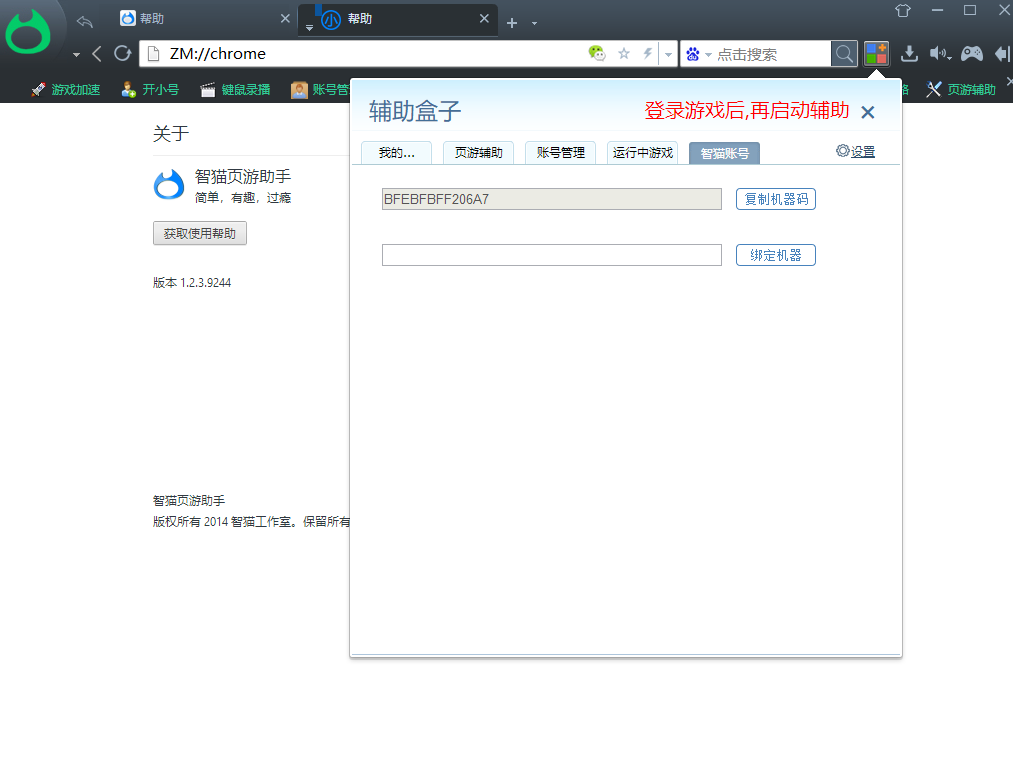The width and height of the screenshot is (1013, 758).
Task: Click the download arrow toolbar icon
Action: [909, 54]
